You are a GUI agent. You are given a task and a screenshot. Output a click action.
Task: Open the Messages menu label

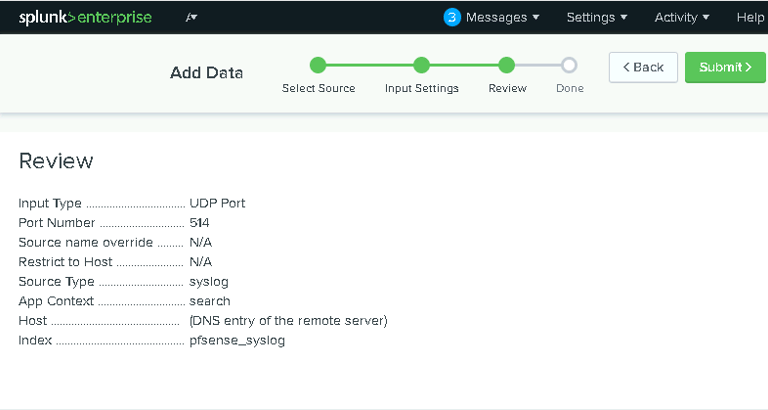(x=496, y=18)
